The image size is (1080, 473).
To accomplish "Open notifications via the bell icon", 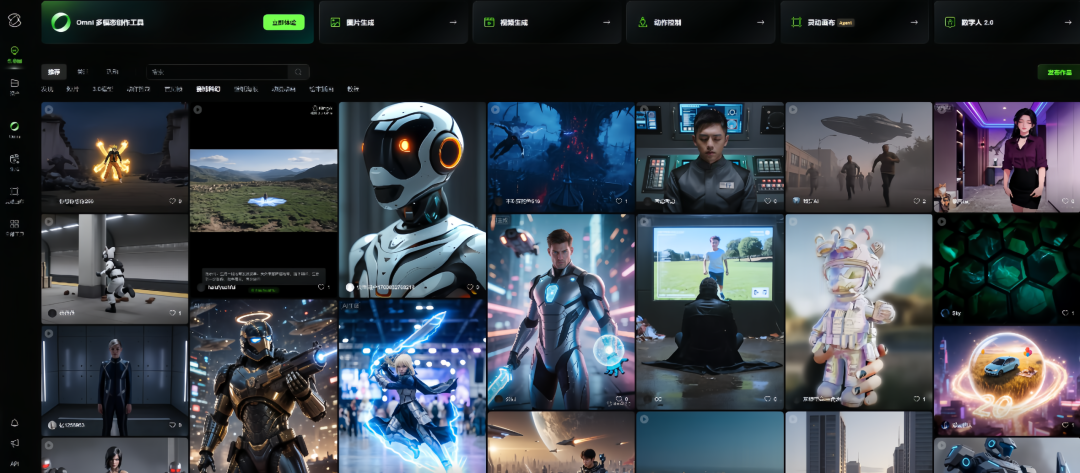I will click(14, 423).
